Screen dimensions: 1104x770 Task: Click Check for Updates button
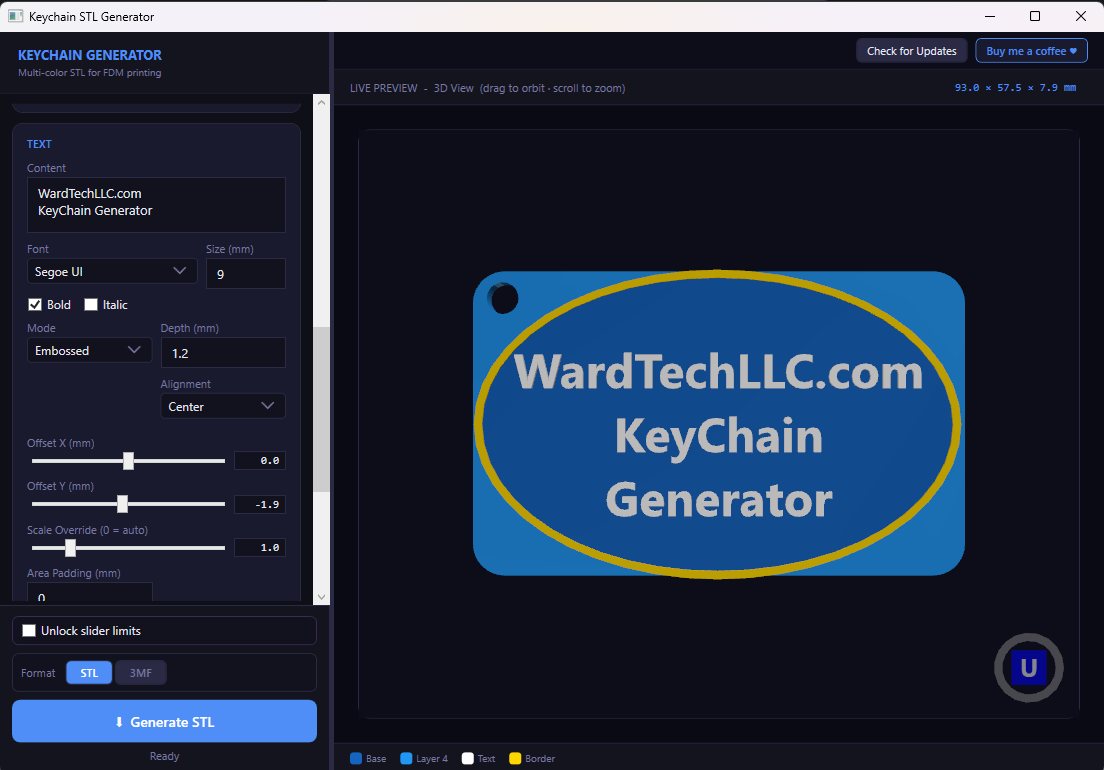pos(911,51)
